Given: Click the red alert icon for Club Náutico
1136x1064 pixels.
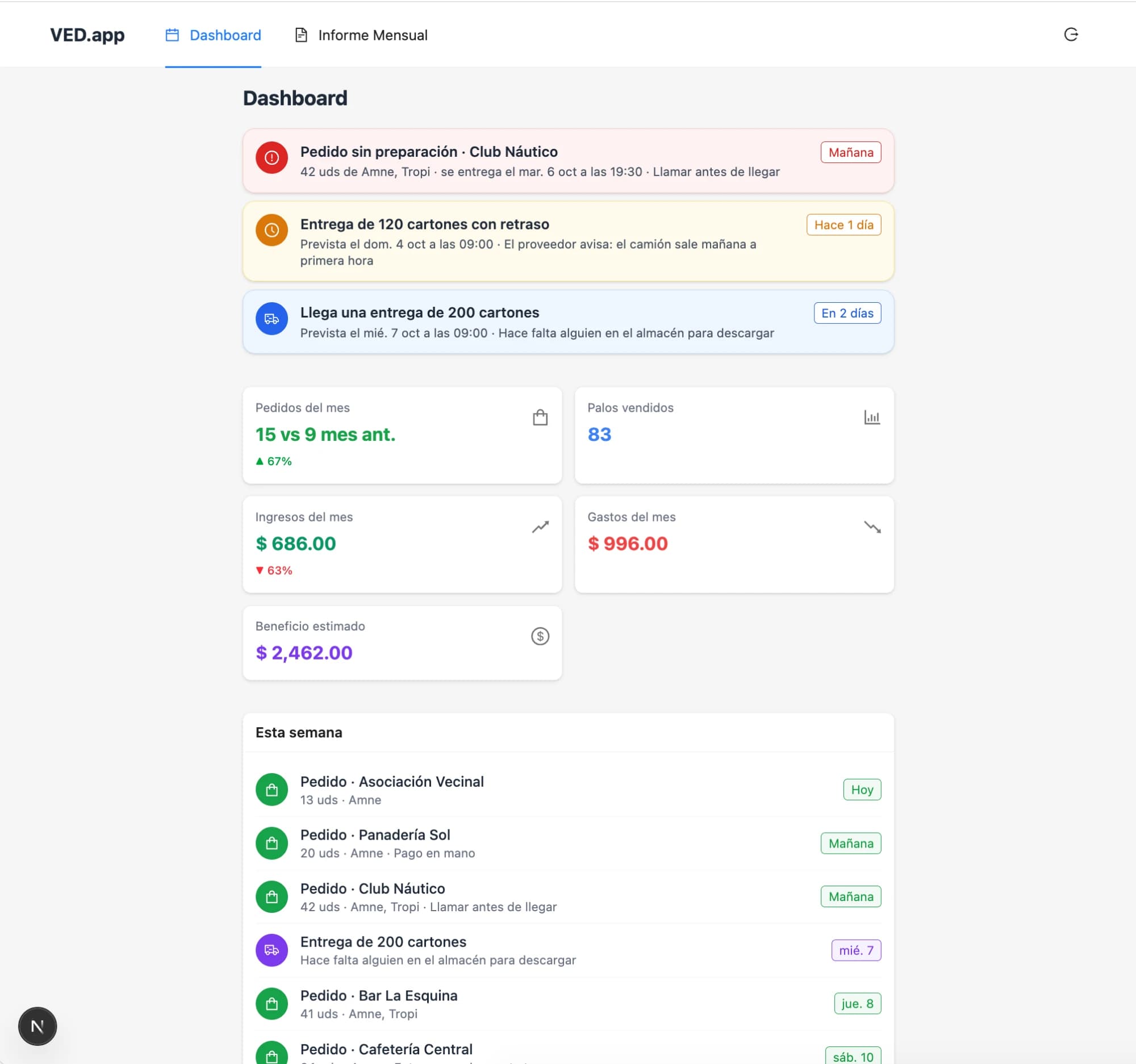Looking at the screenshot, I should coord(272,158).
